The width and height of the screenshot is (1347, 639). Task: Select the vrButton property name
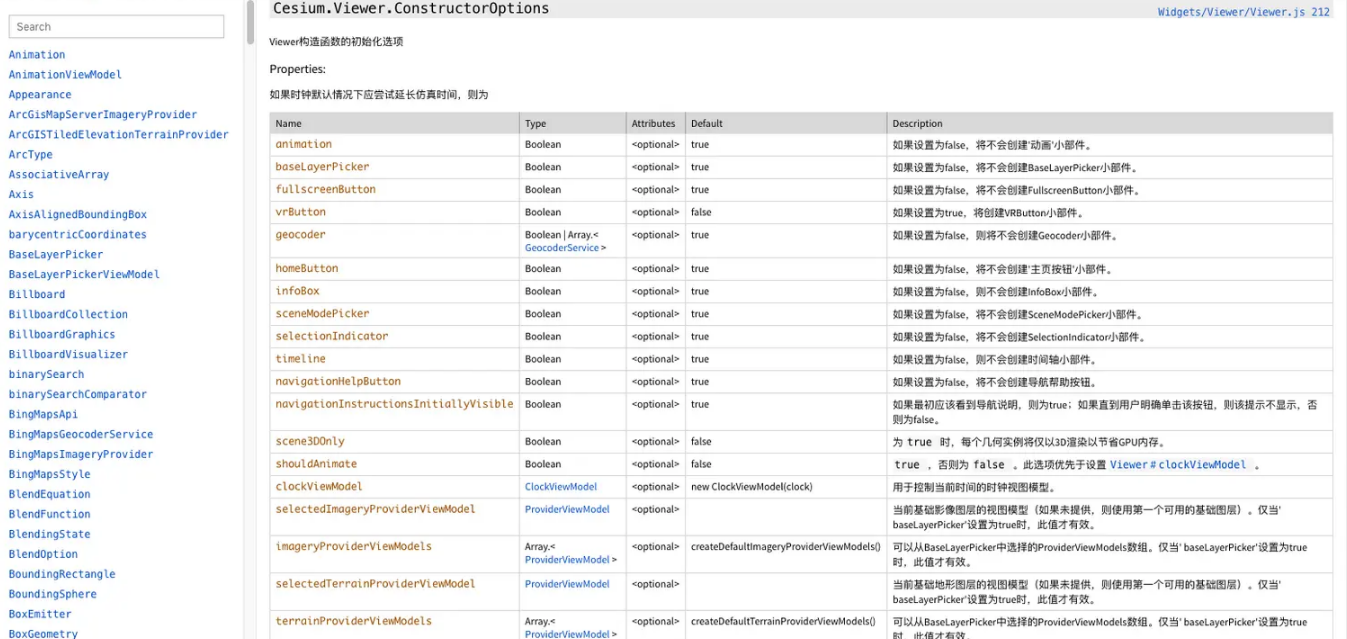(x=301, y=212)
